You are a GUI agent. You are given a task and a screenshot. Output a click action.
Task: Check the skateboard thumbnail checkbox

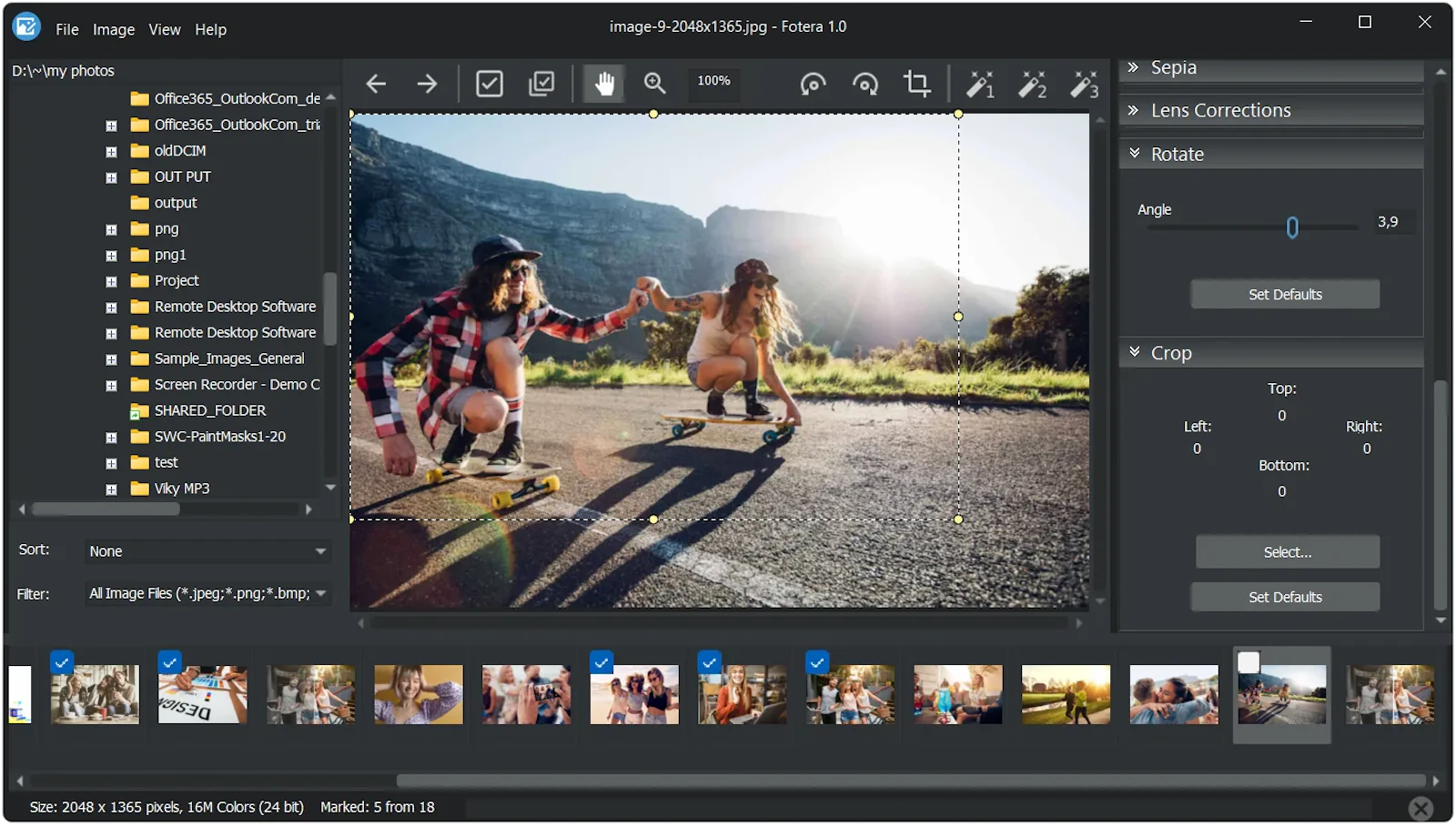pyautogui.click(x=1249, y=662)
